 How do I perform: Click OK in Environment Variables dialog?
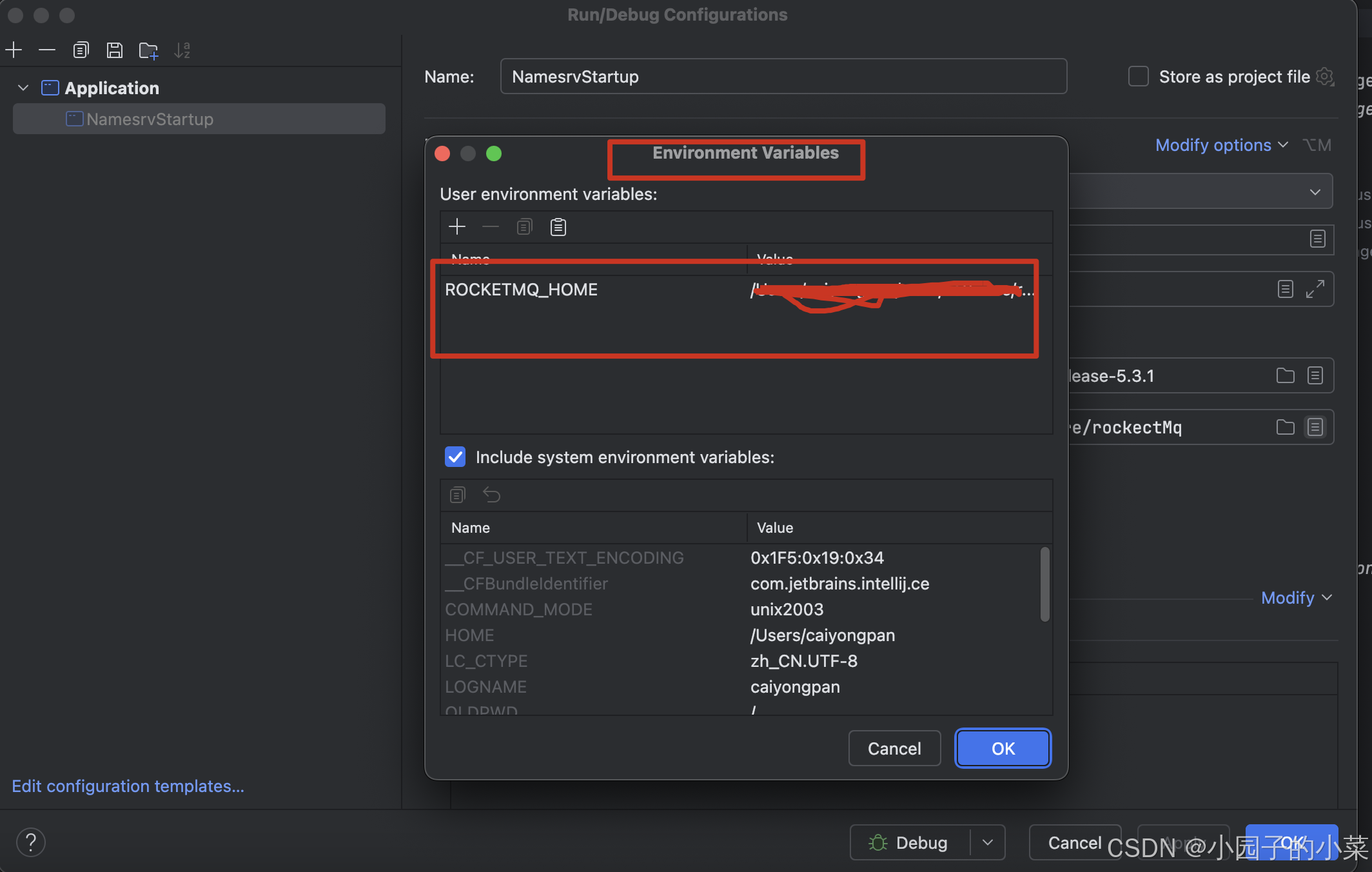(x=1003, y=748)
